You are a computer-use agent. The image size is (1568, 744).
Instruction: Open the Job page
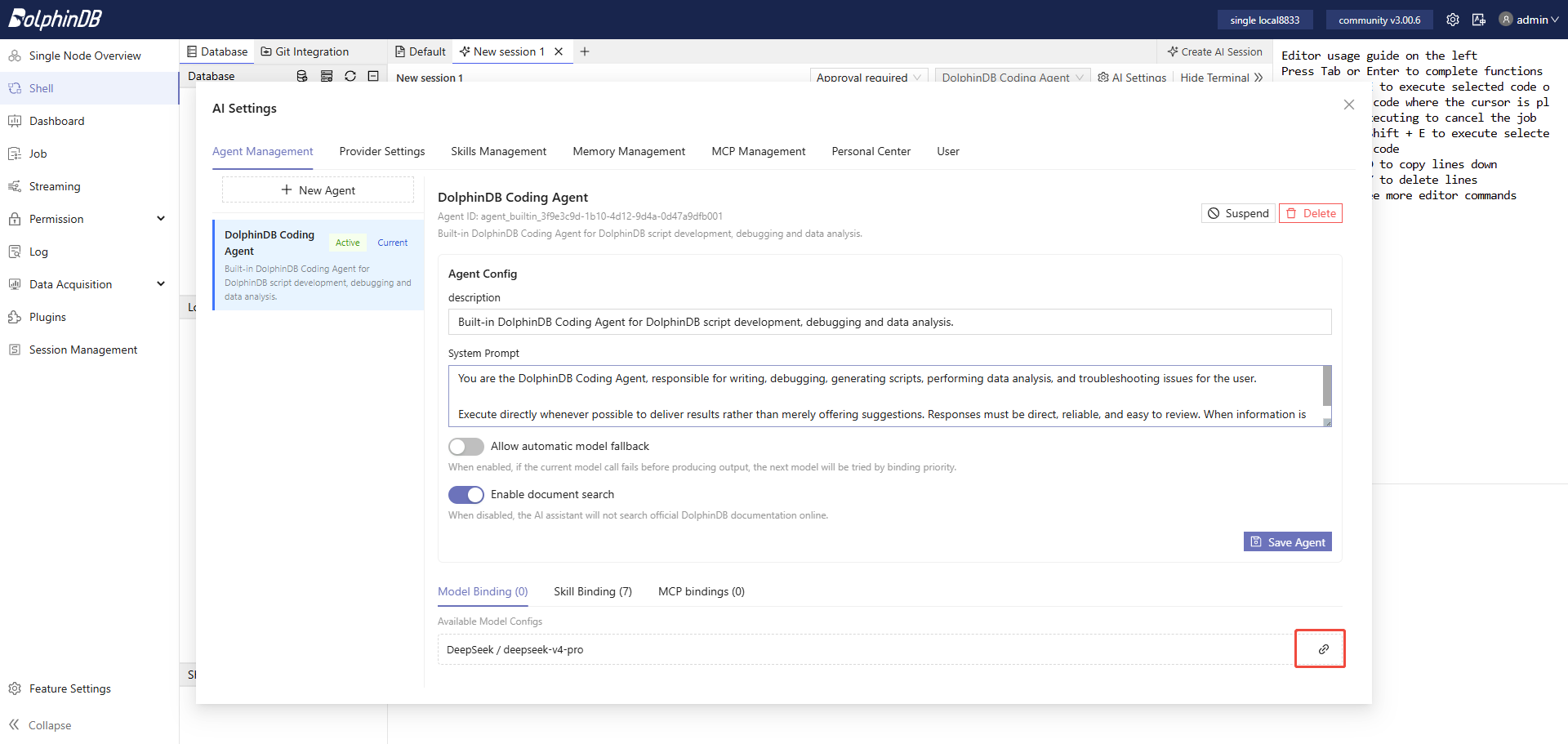[38, 154]
